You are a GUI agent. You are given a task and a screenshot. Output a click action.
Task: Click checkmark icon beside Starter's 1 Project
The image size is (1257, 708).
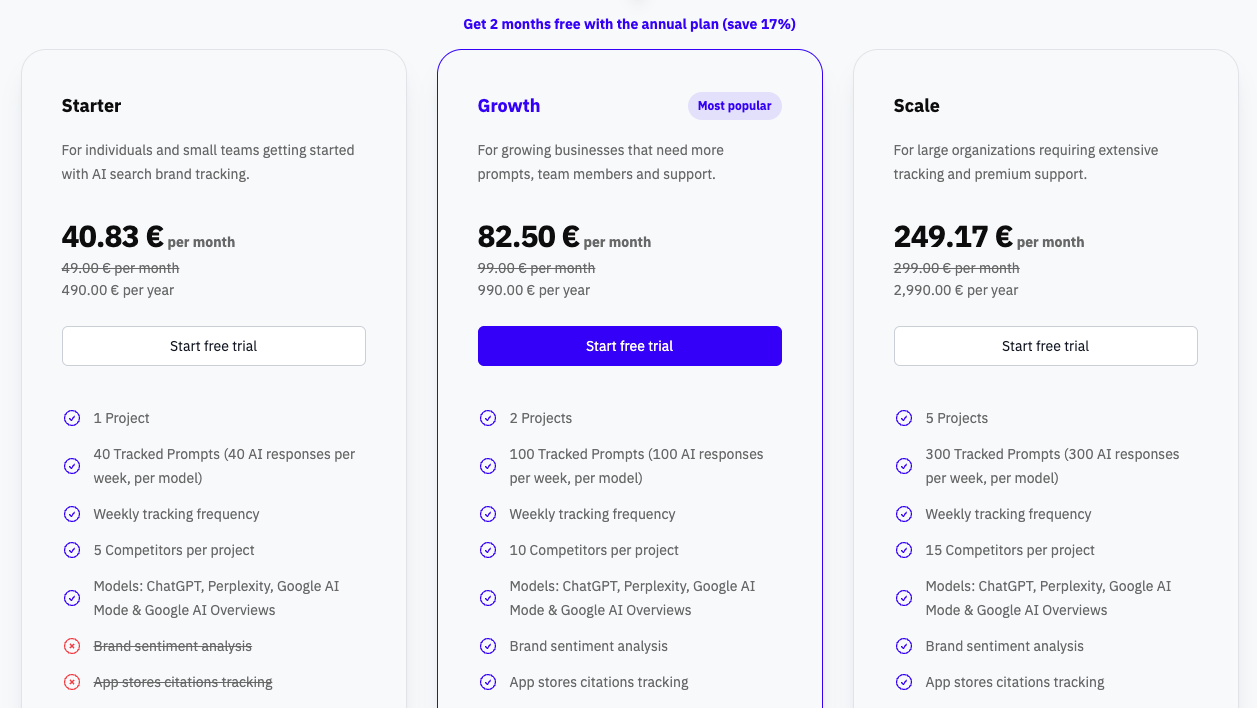pyautogui.click(x=72, y=418)
